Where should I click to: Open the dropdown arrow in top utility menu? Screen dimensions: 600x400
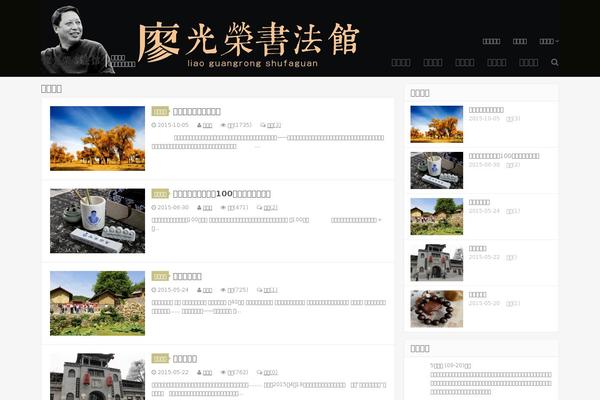click(557, 41)
